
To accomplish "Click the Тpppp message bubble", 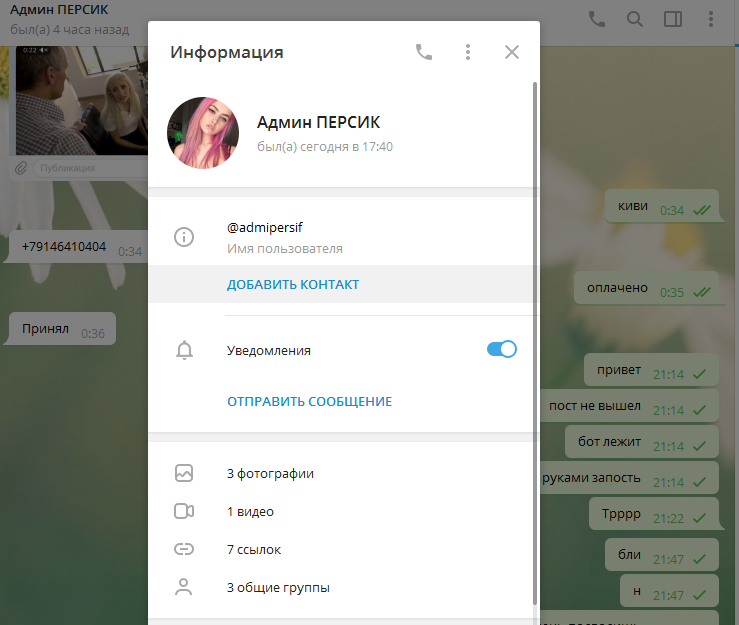I will [x=655, y=513].
